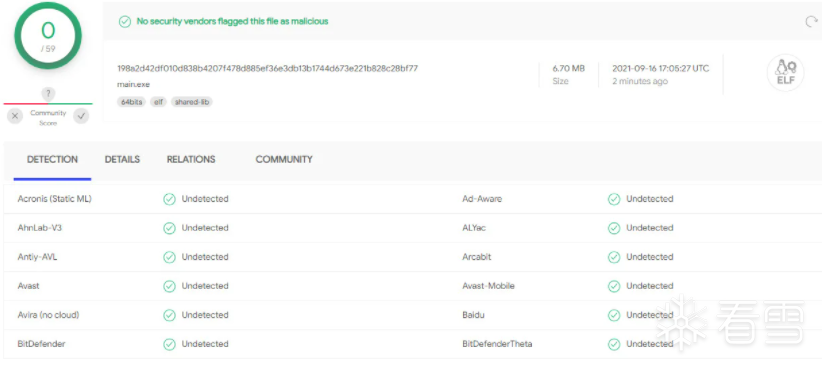Click the Ad-Aware Undetected check icon
The image size is (826, 375).
pos(614,199)
